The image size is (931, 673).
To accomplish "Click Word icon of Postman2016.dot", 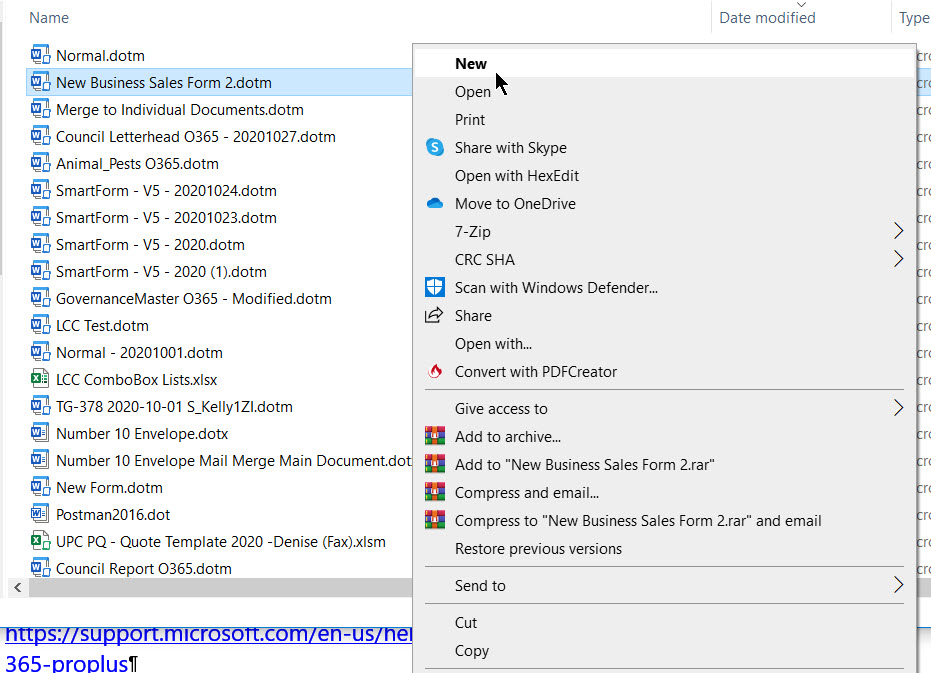I will click(x=40, y=513).
